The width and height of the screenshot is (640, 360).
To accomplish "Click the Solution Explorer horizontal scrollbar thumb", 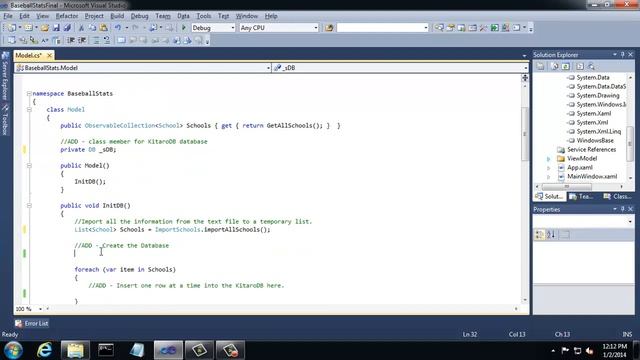I will click(x=567, y=187).
